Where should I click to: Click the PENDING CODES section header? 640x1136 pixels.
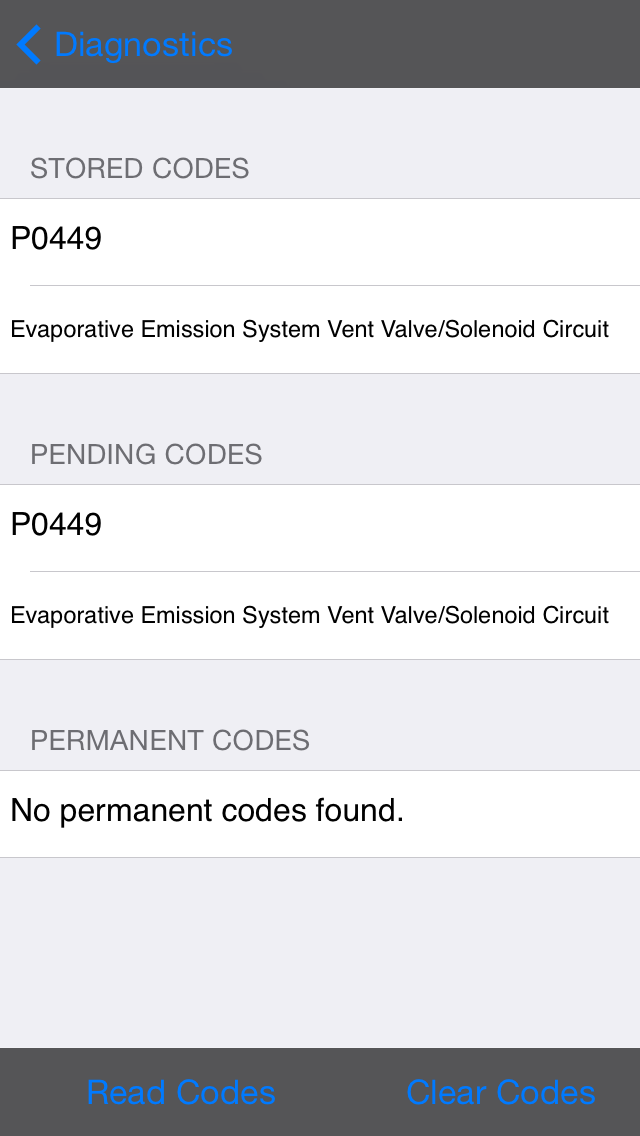[x=146, y=454]
